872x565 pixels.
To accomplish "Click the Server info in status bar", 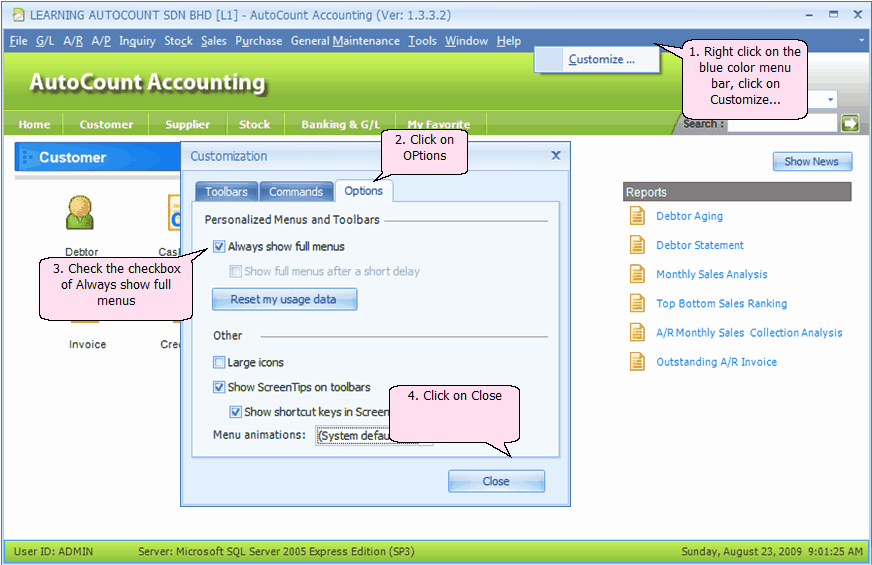I will (x=276, y=552).
